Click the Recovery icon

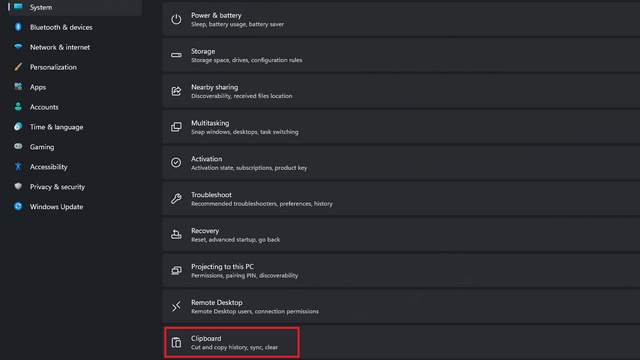[x=176, y=234]
